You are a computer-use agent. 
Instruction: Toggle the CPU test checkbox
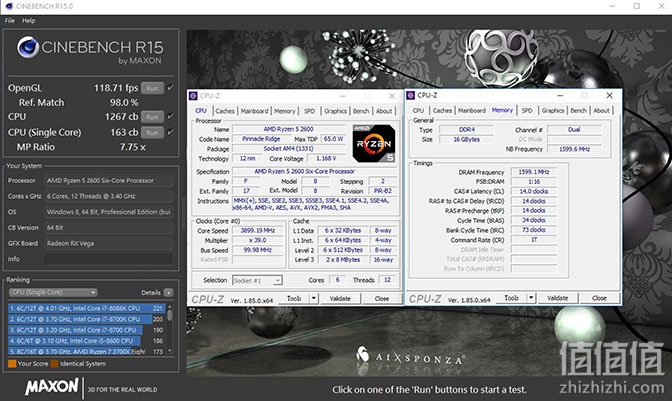click(171, 116)
